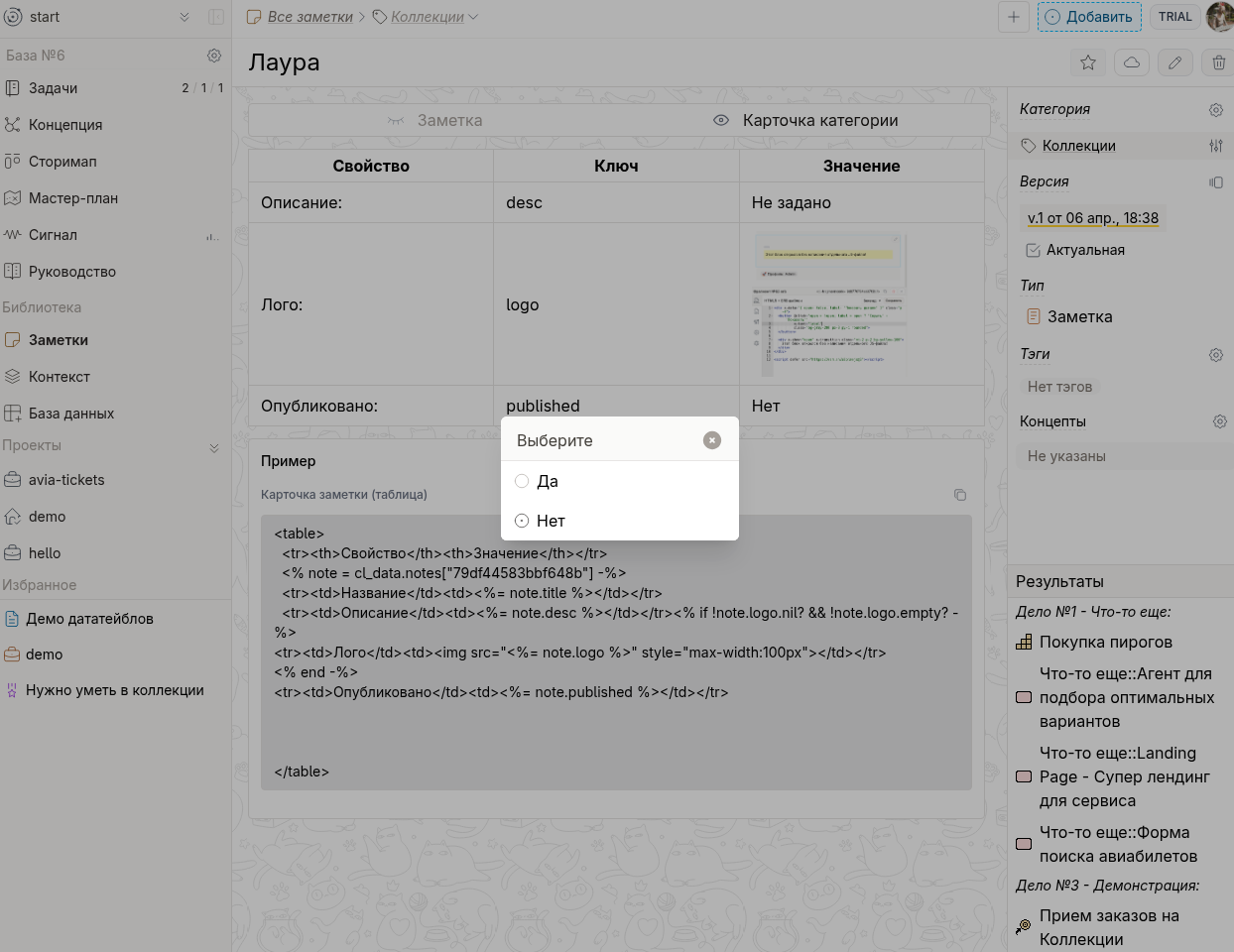Toggle the Актуальная version checkbox
Viewport: 1234px width, 952px height.
tap(1034, 250)
